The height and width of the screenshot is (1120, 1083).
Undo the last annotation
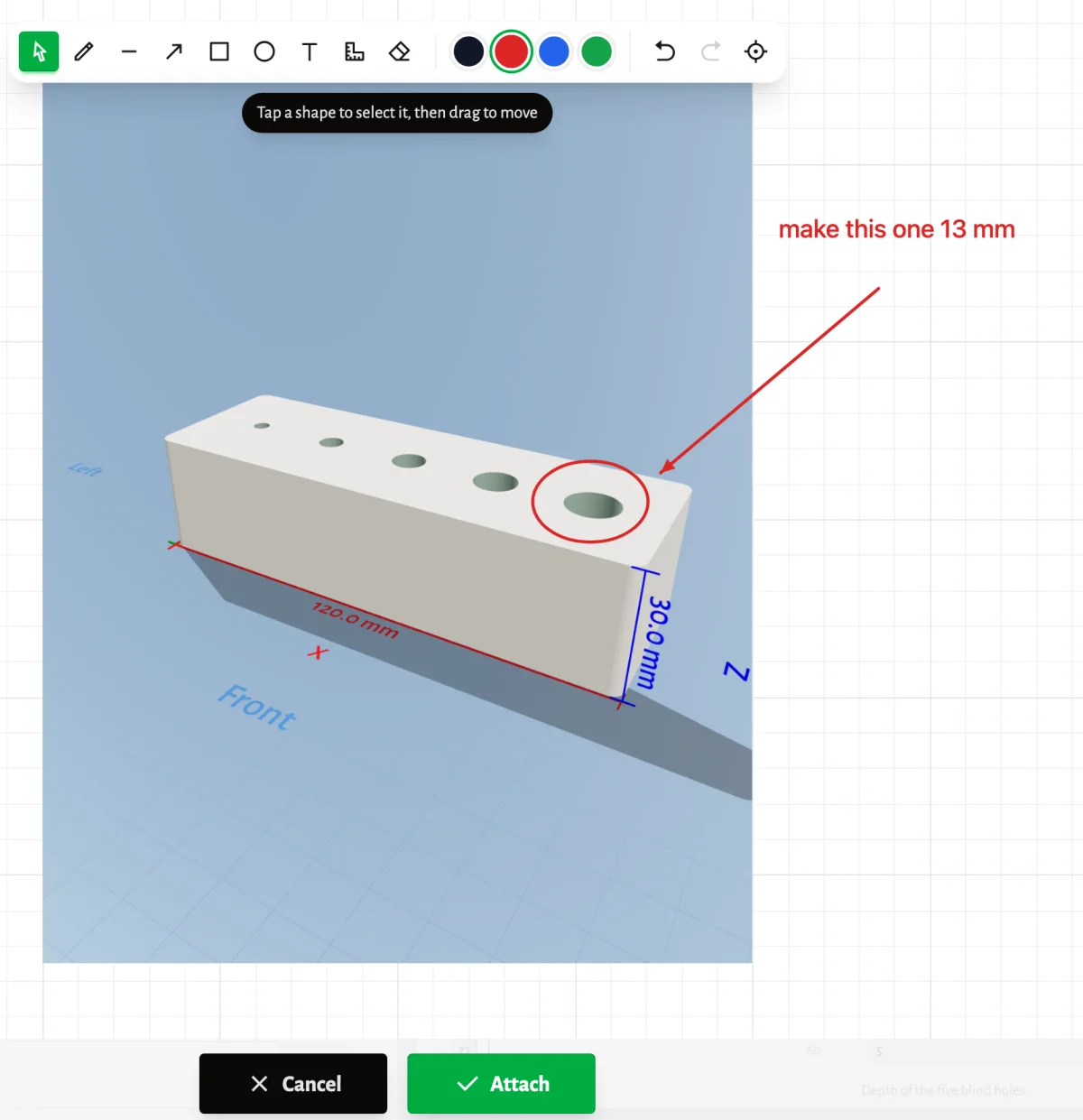[665, 51]
